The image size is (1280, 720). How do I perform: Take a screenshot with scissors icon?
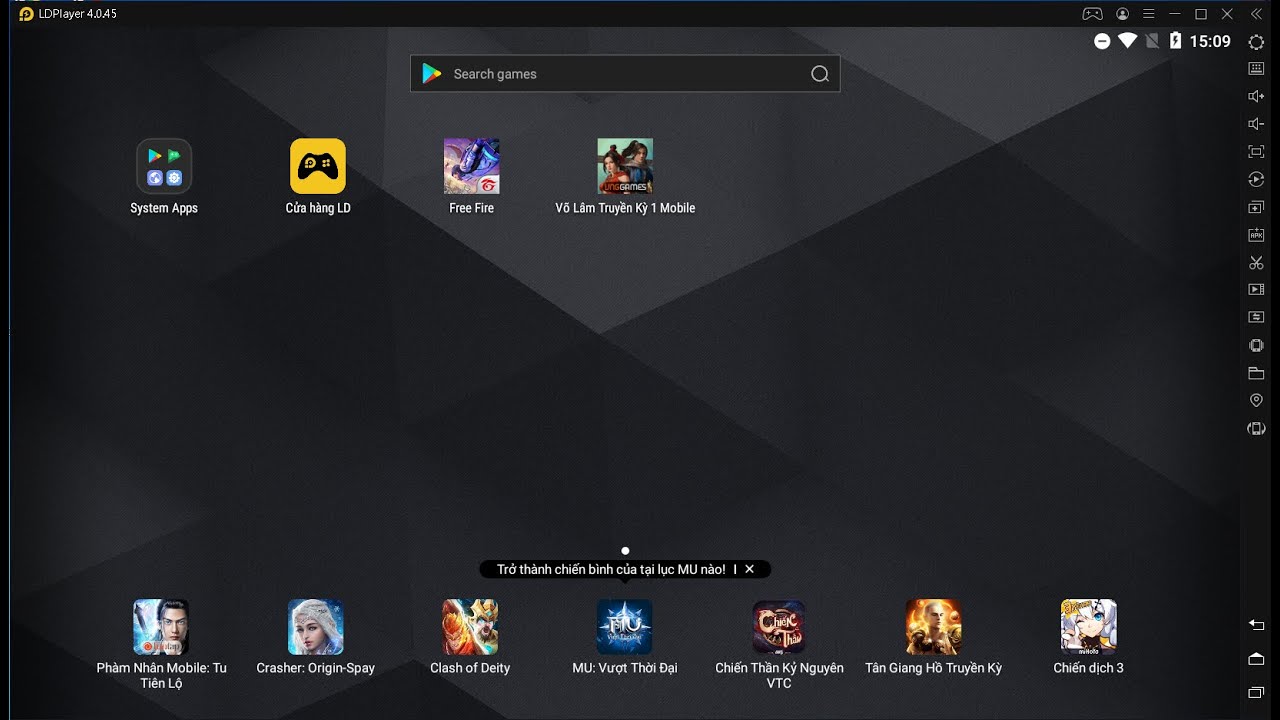(x=1256, y=262)
